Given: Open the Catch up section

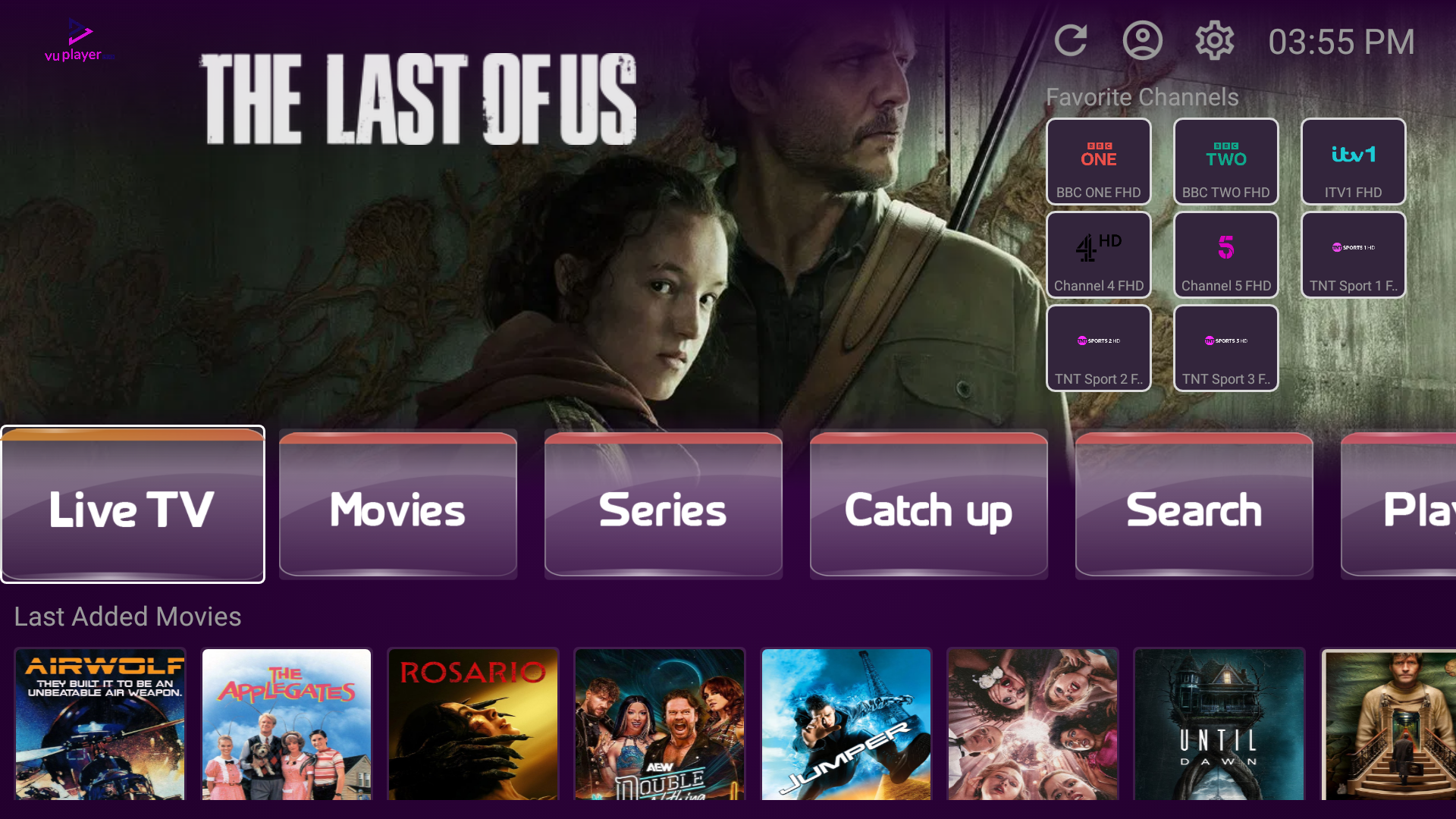Looking at the screenshot, I should [929, 504].
